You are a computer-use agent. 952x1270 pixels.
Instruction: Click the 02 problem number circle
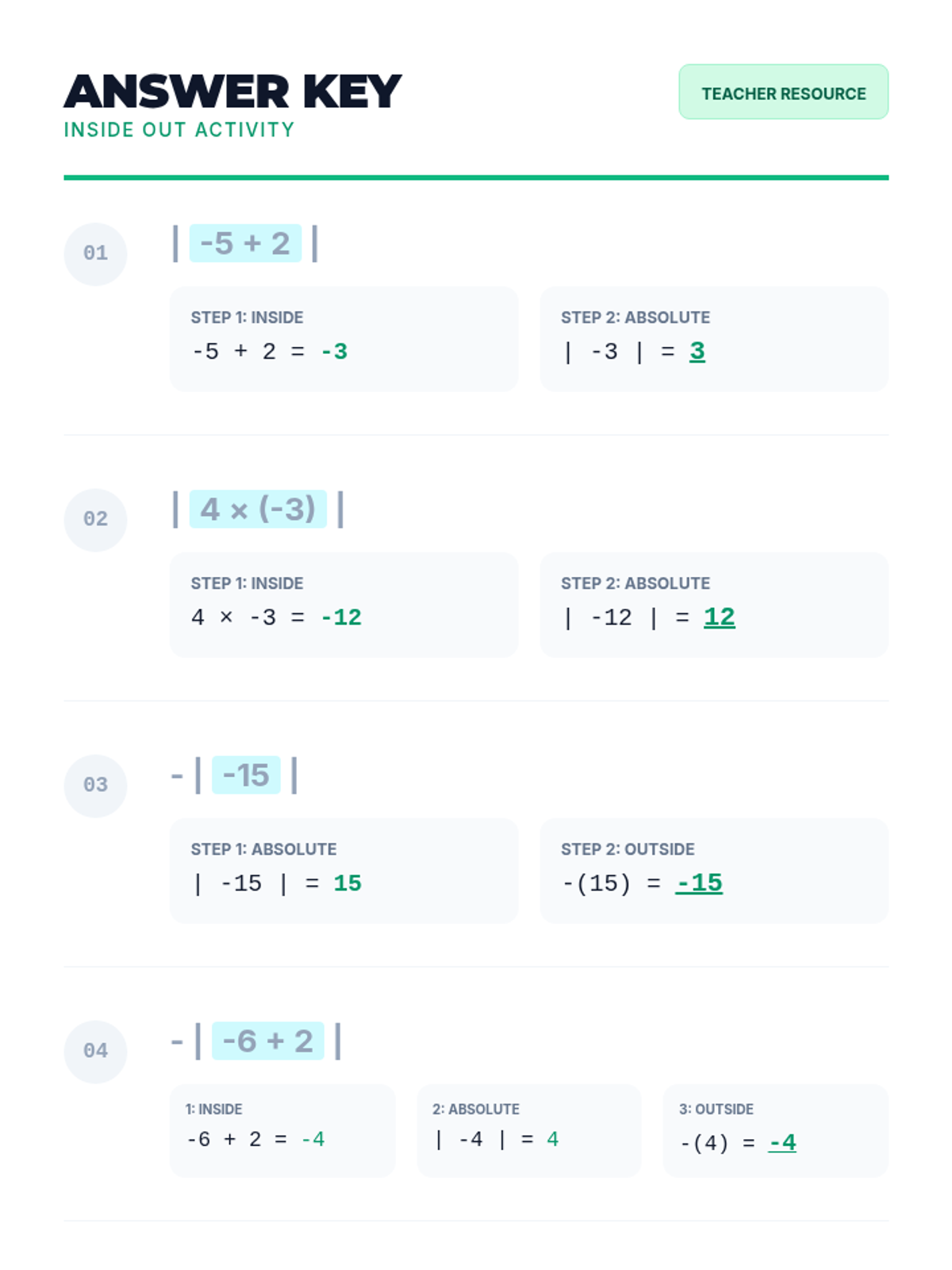[x=95, y=519]
